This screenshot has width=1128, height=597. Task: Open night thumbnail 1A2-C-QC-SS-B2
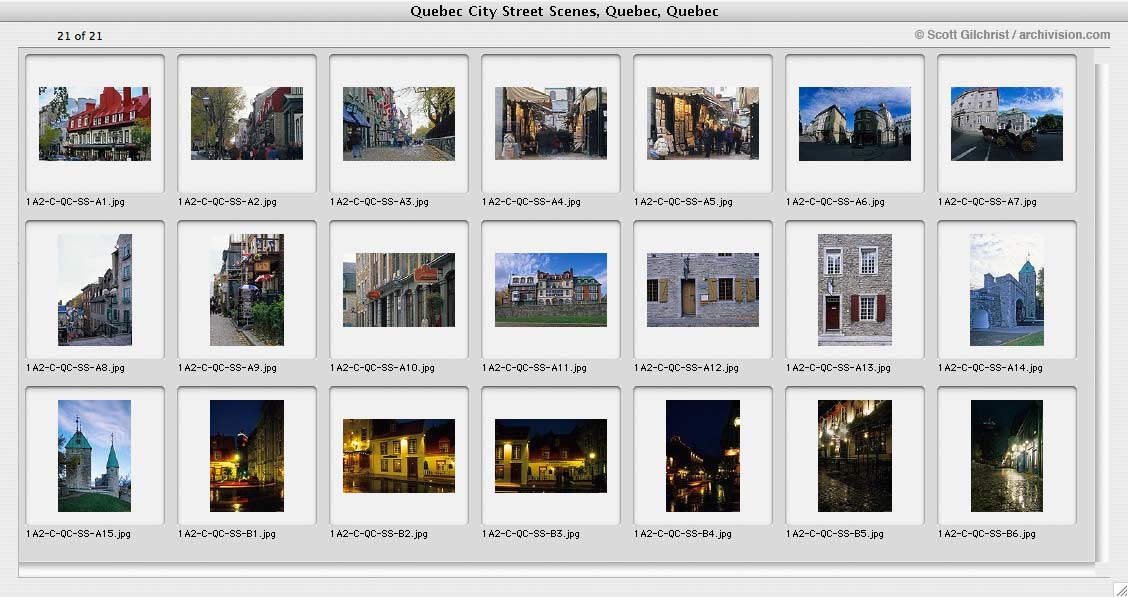[x=399, y=456]
